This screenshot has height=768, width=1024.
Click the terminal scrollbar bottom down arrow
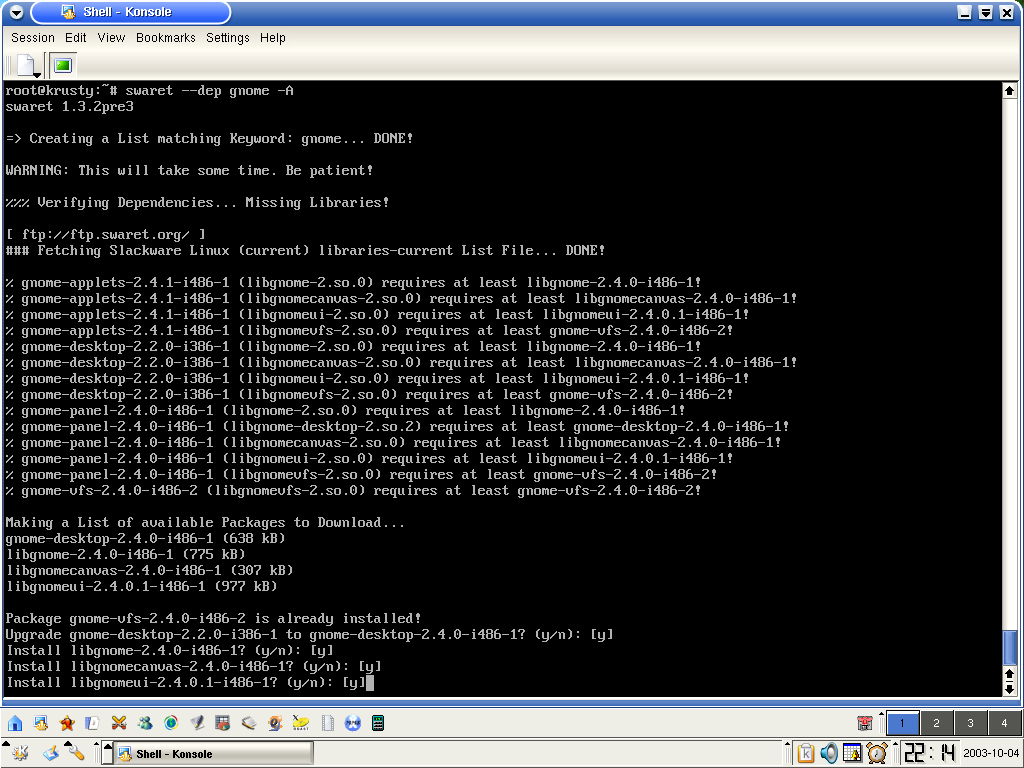coord(1010,689)
